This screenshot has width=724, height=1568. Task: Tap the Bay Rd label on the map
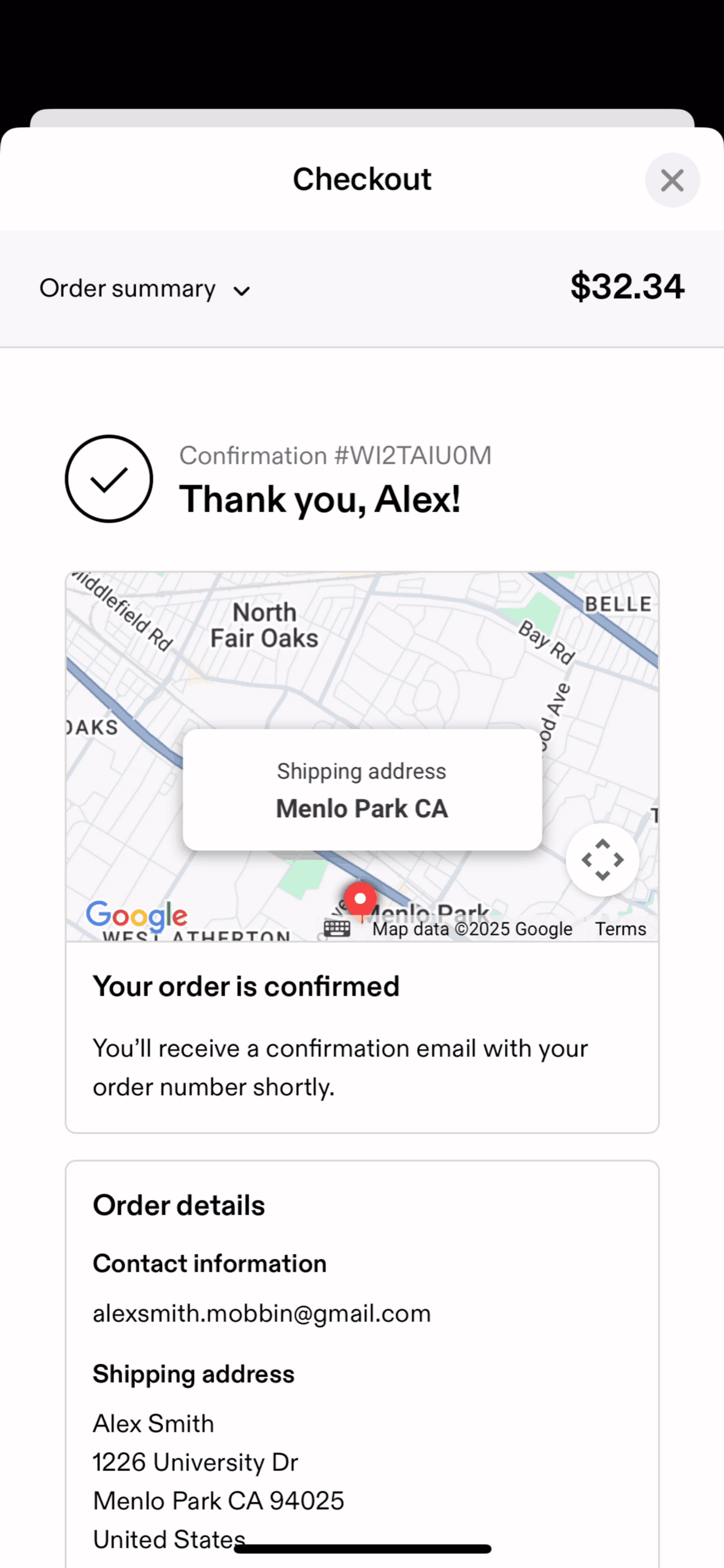pos(547,642)
